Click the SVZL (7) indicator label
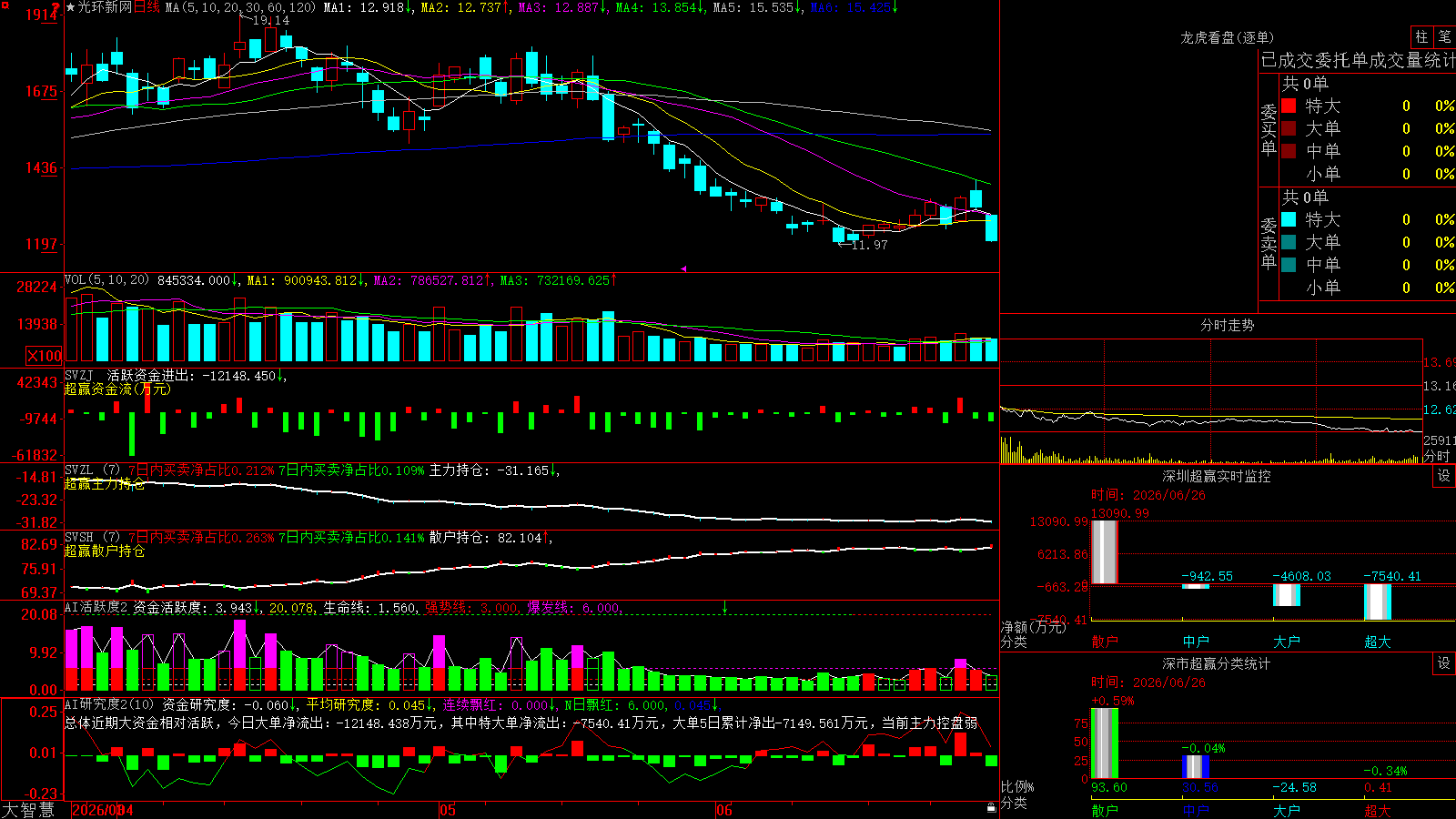The height and width of the screenshot is (819, 1456). (x=92, y=470)
